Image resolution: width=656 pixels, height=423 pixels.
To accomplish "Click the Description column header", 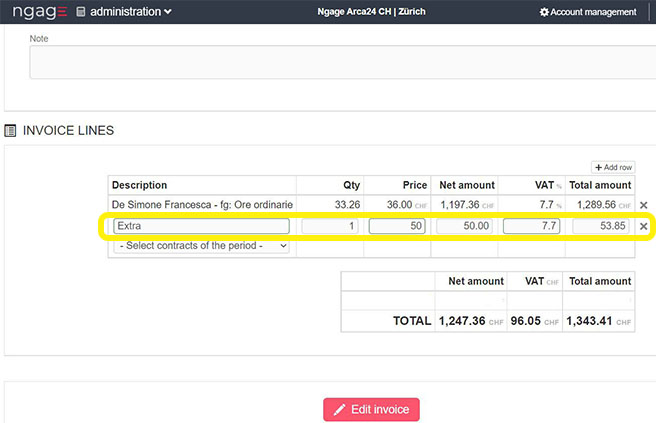I will point(139,185).
